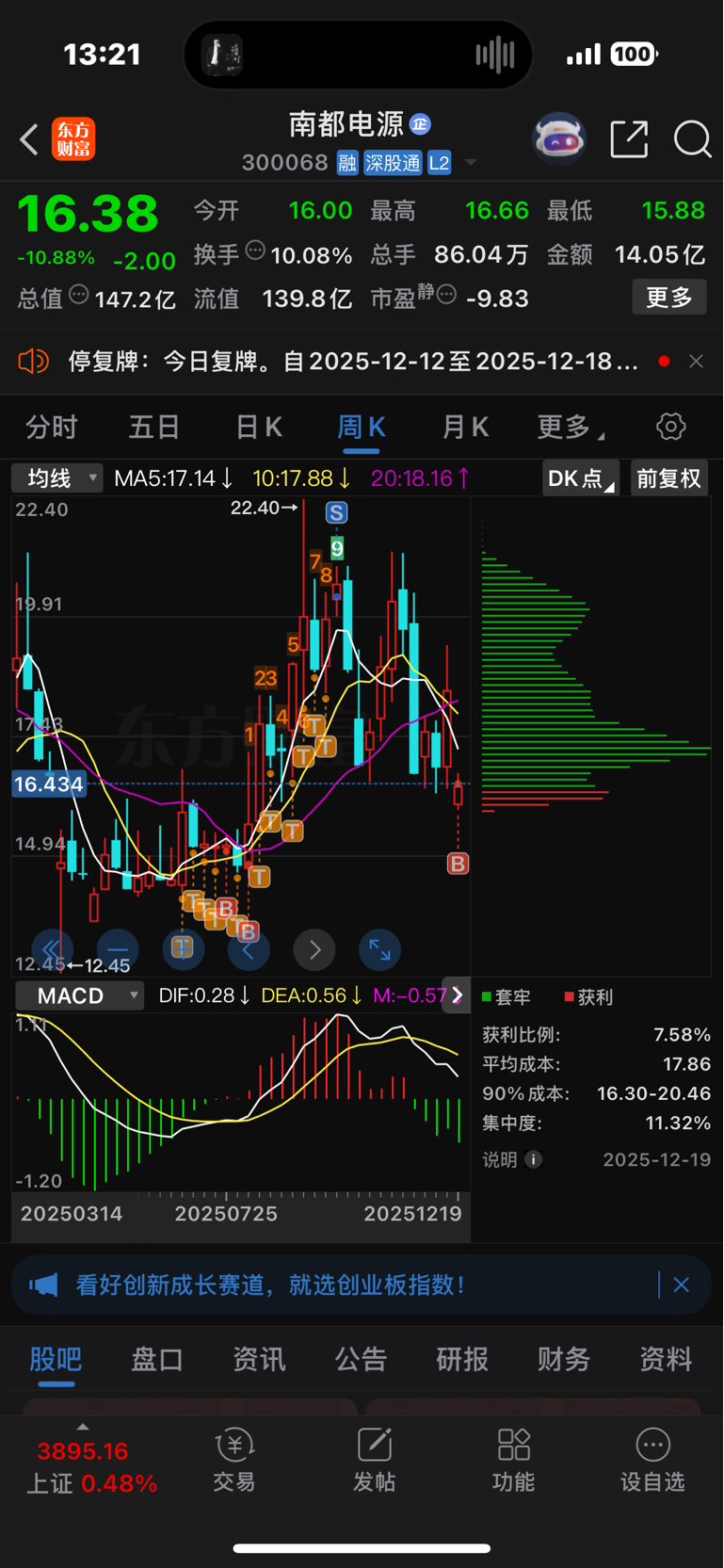Tap the speaker announcement icon
The height and width of the screenshot is (1568, 724).
pyautogui.click(x=33, y=362)
